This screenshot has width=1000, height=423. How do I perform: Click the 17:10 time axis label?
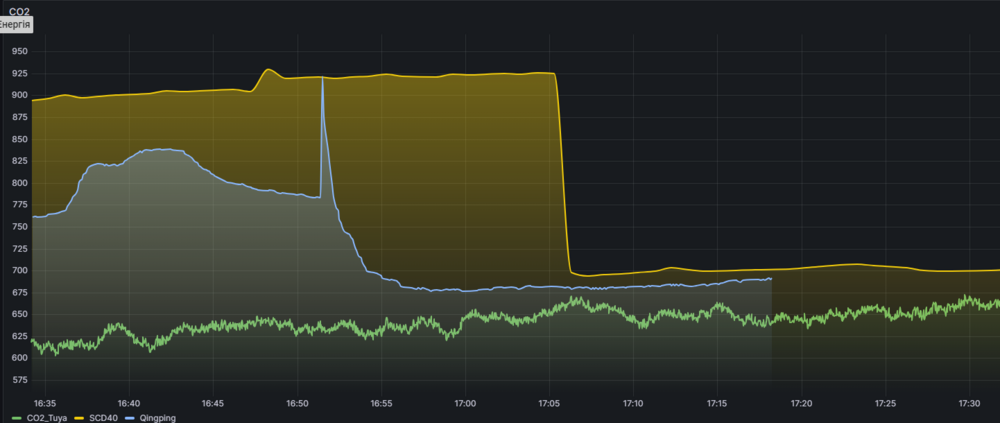point(633,404)
